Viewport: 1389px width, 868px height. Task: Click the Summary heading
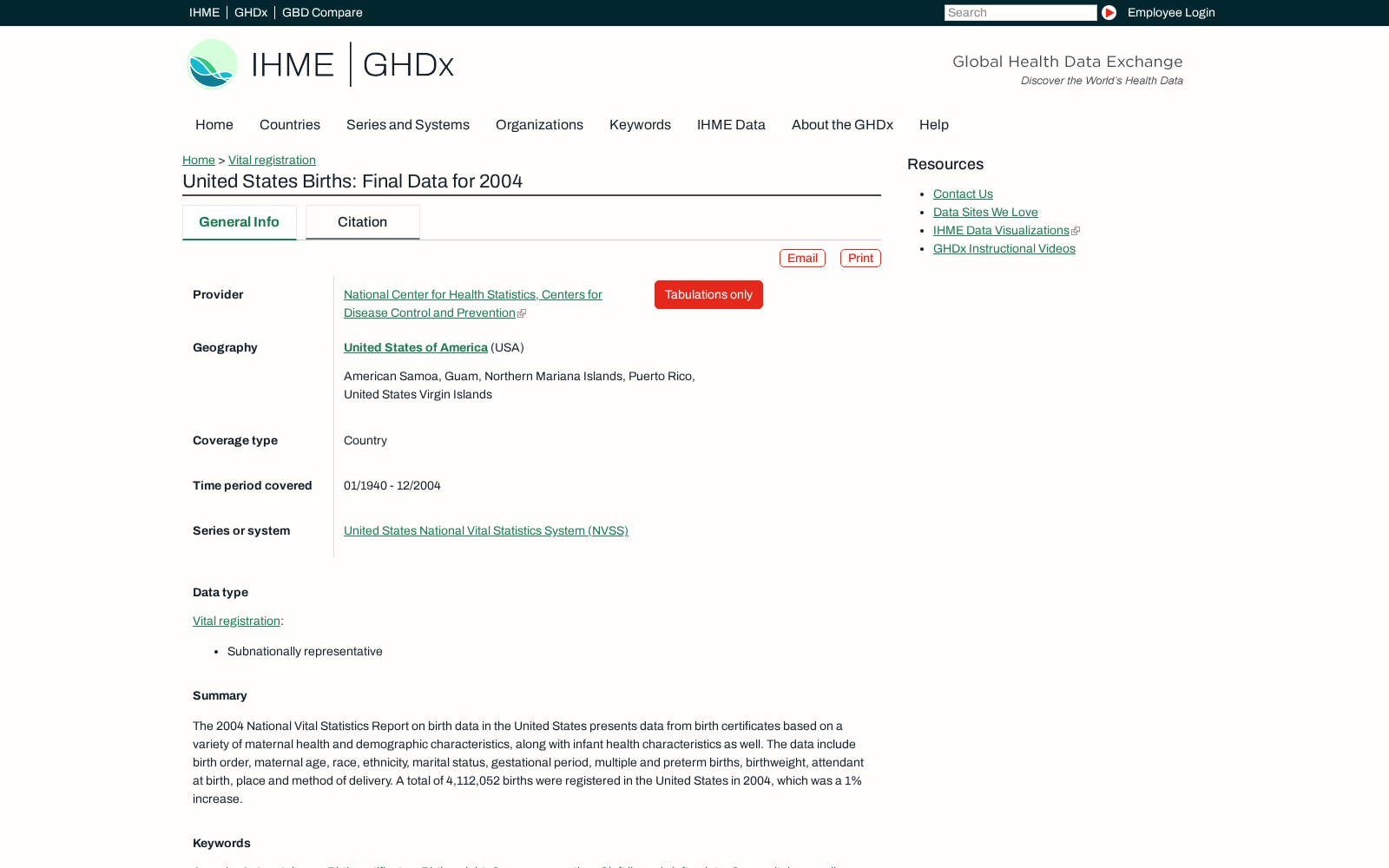click(x=220, y=695)
